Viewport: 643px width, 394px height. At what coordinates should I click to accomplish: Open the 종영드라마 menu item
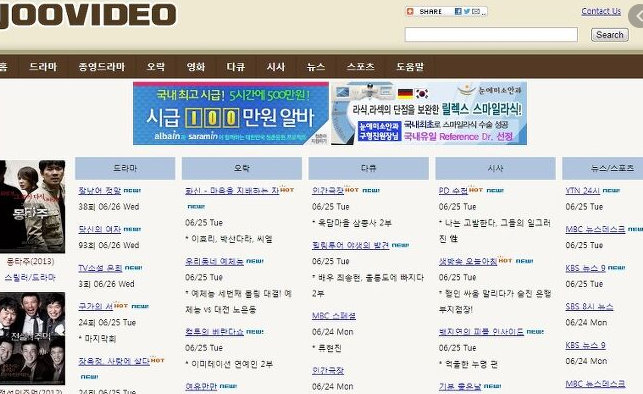point(102,66)
